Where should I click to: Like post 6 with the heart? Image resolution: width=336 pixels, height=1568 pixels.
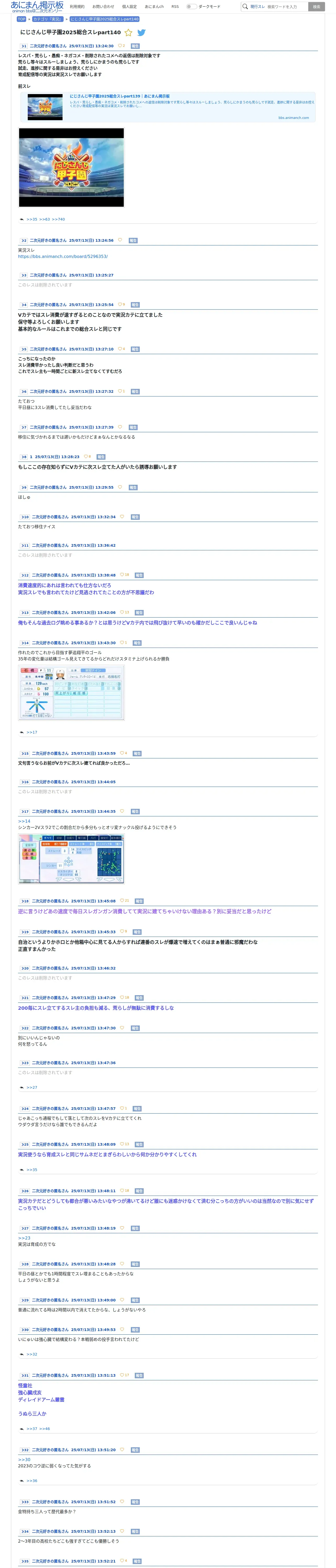120,391
